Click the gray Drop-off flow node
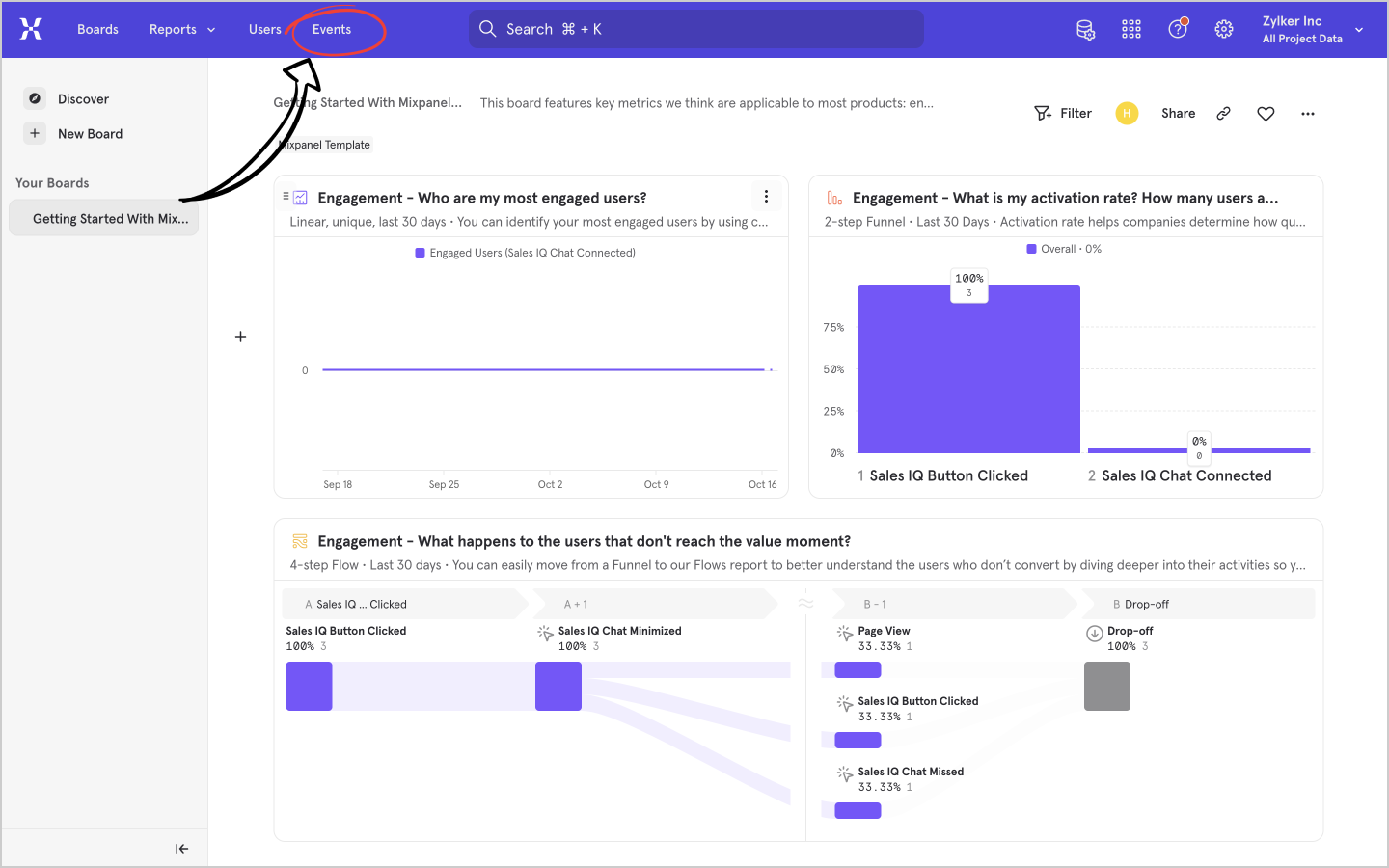The image size is (1389, 868). click(x=1107, y=686)
